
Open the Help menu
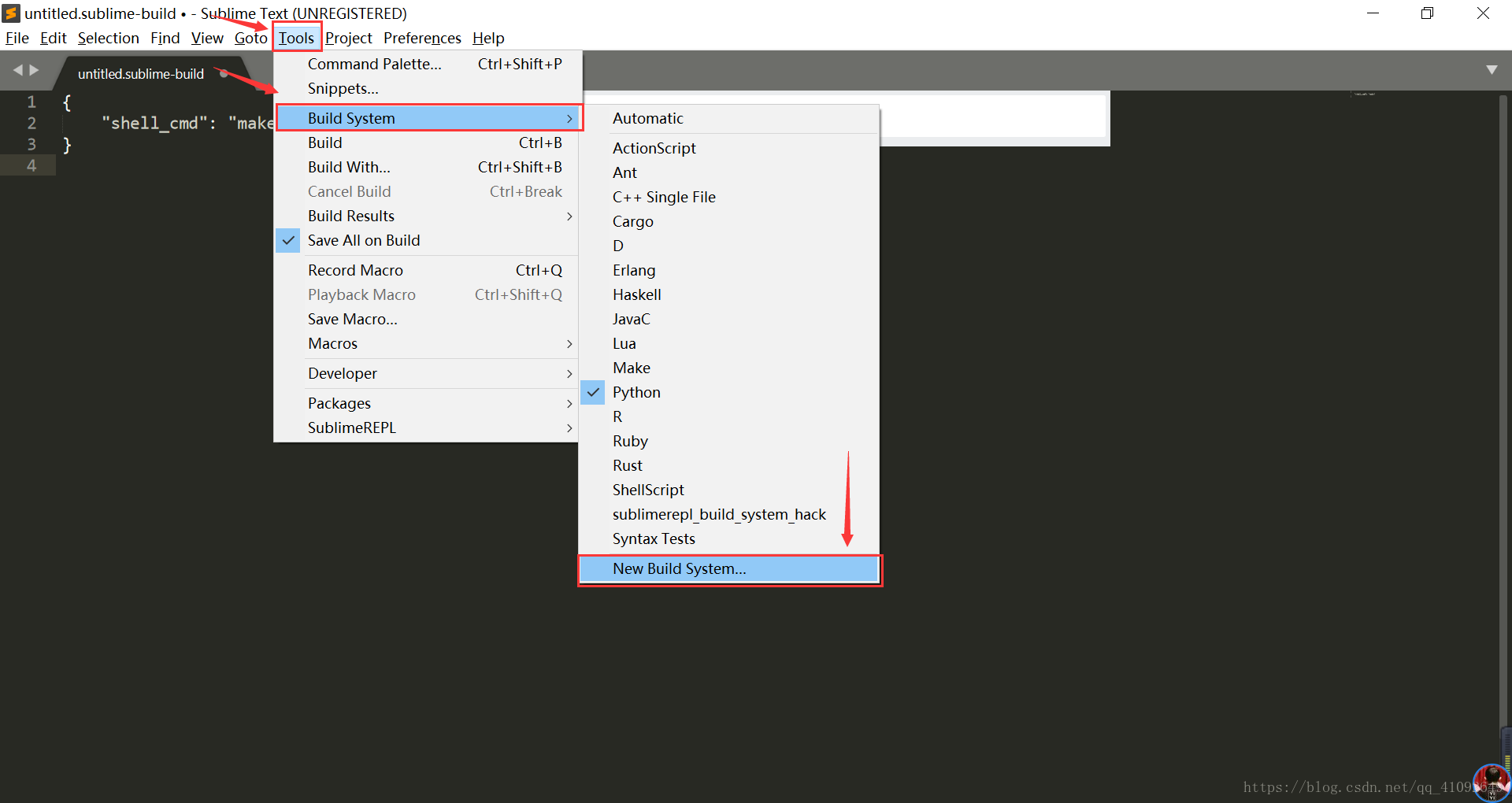point(487,38)
